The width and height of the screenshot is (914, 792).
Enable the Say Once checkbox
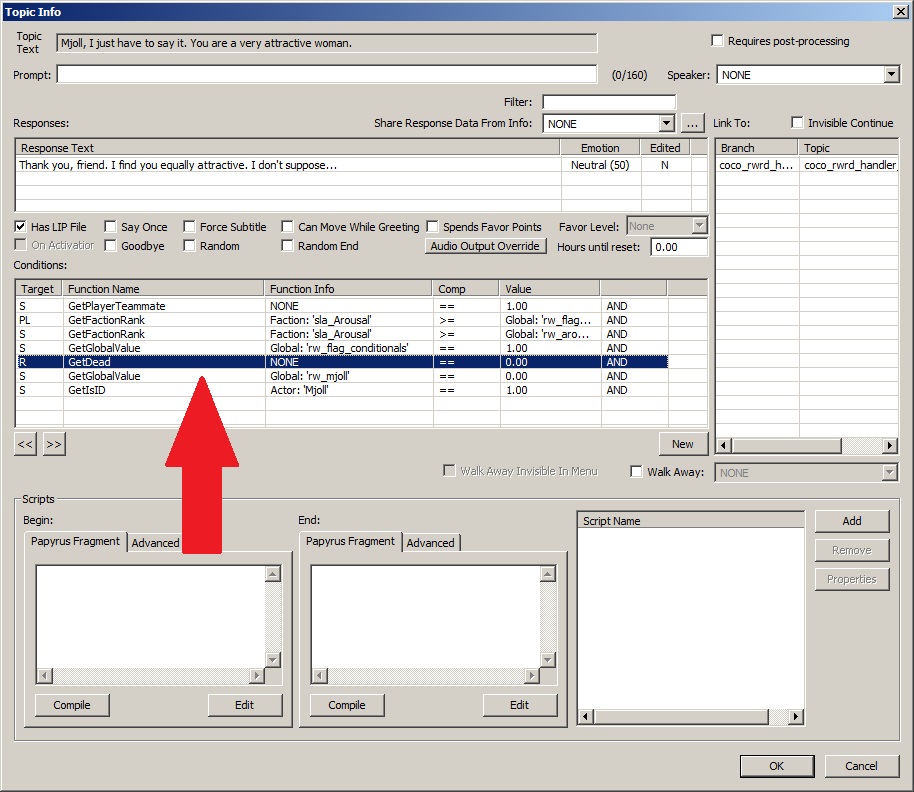(111, 227)
